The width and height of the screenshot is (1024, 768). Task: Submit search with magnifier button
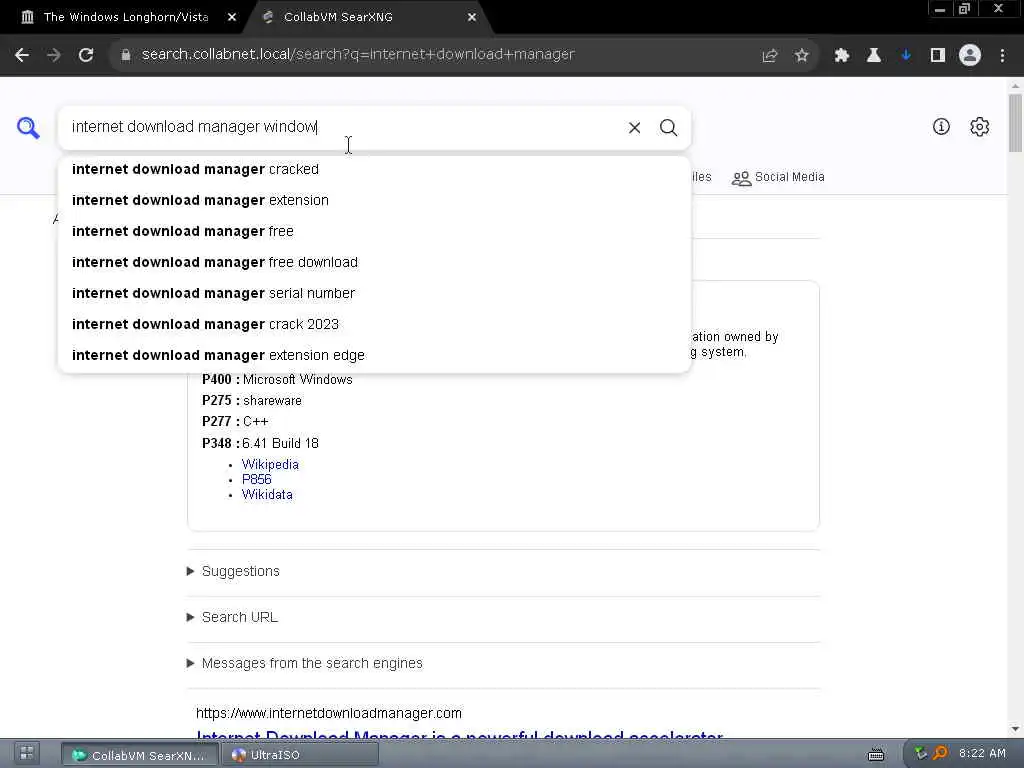tap(668, 127)
